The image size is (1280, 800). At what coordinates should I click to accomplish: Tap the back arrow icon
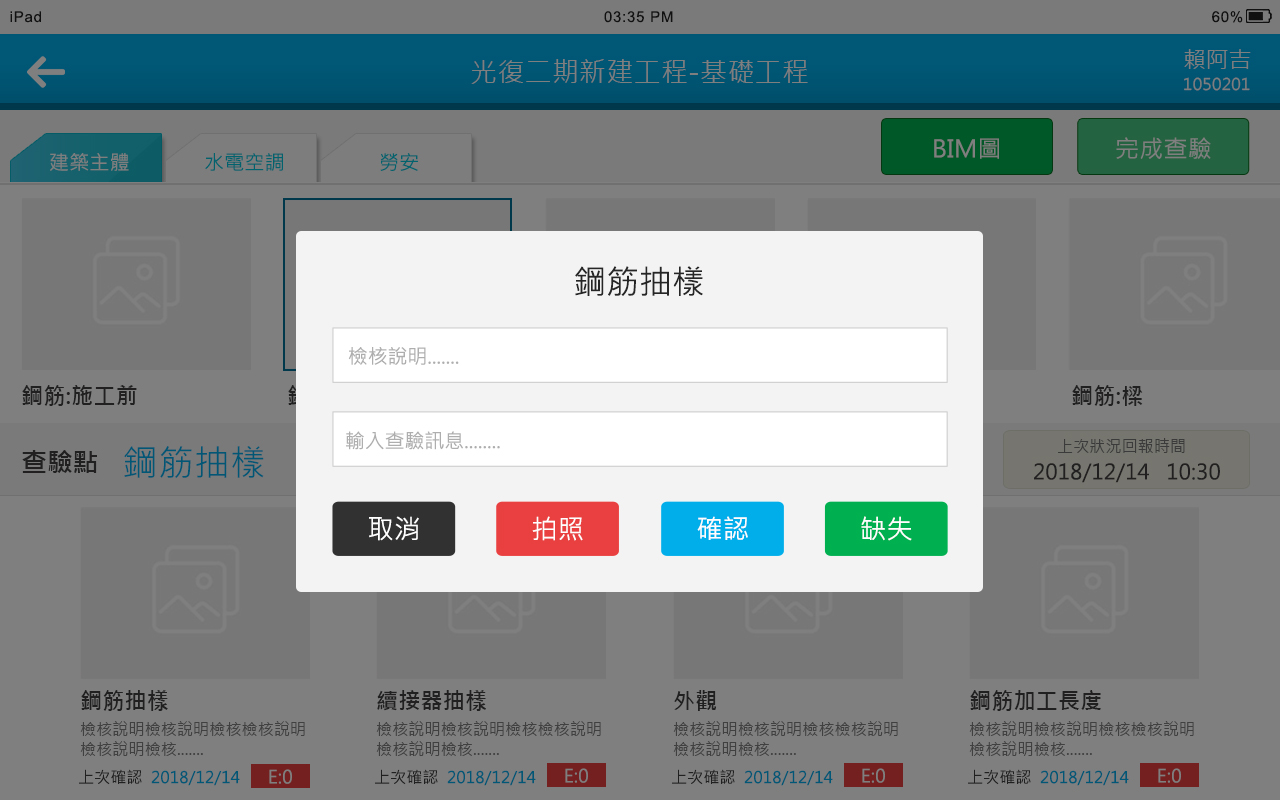(46, 72)
